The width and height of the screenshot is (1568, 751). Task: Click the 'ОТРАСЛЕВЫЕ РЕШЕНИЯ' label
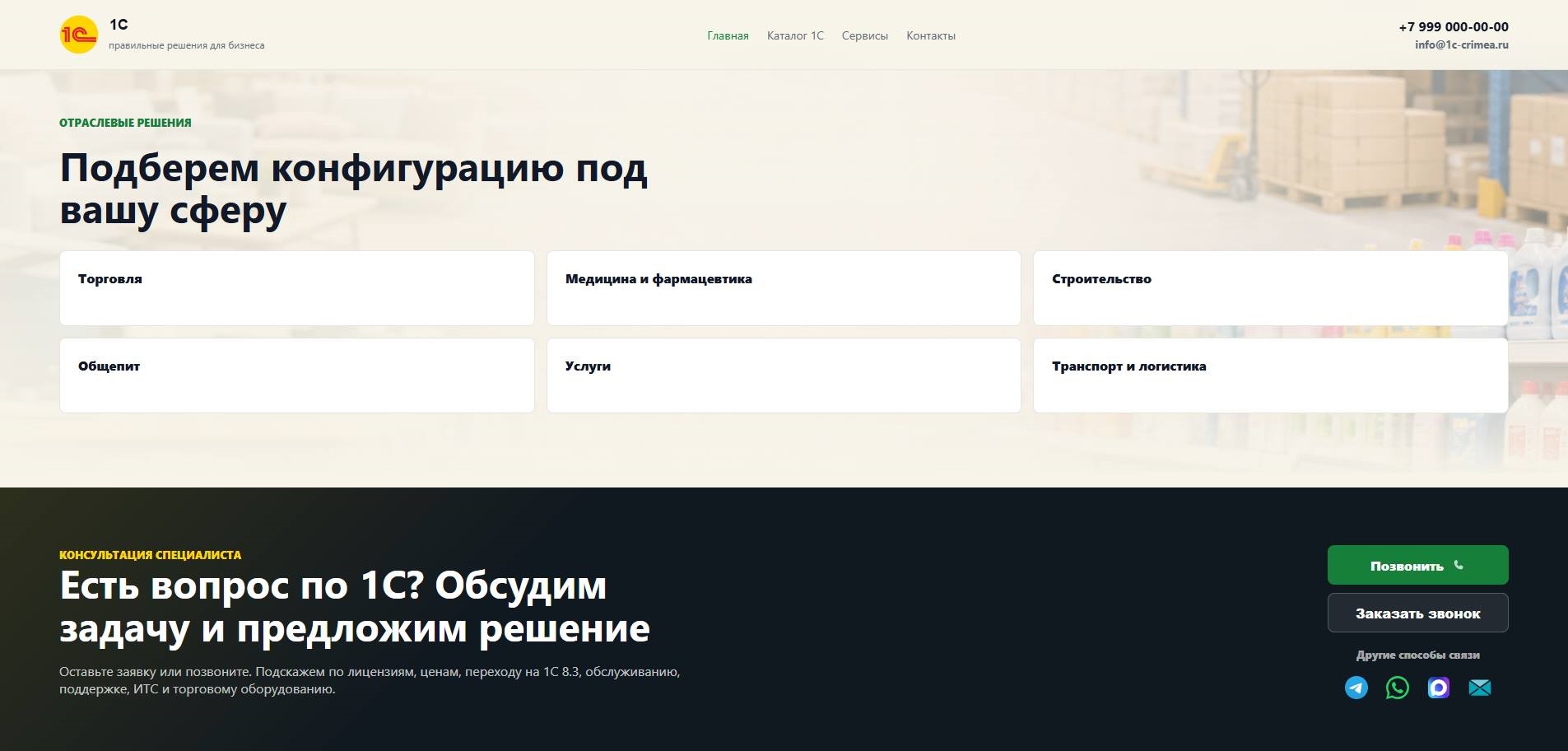(125, 123)
